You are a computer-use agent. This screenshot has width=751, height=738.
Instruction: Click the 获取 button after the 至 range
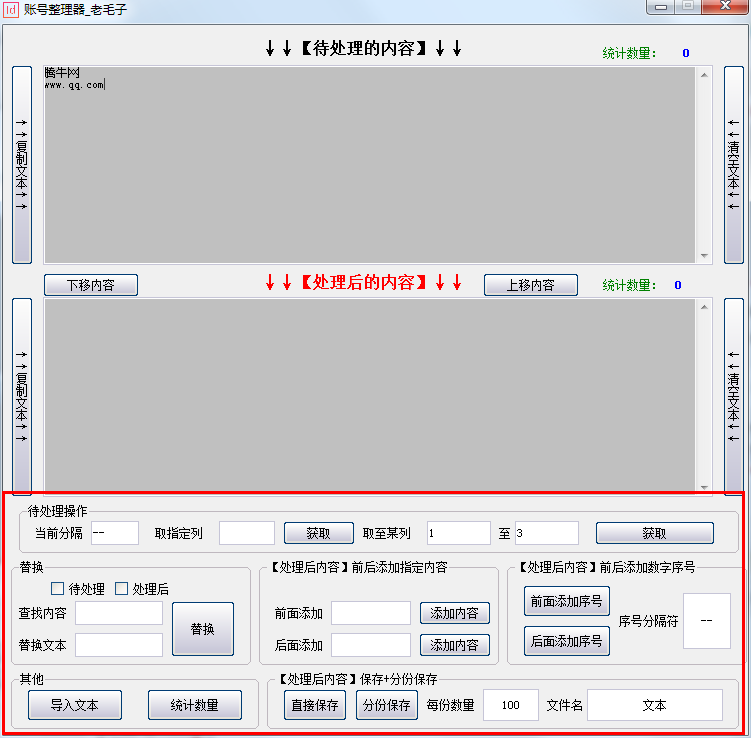[x=655, y=533]
